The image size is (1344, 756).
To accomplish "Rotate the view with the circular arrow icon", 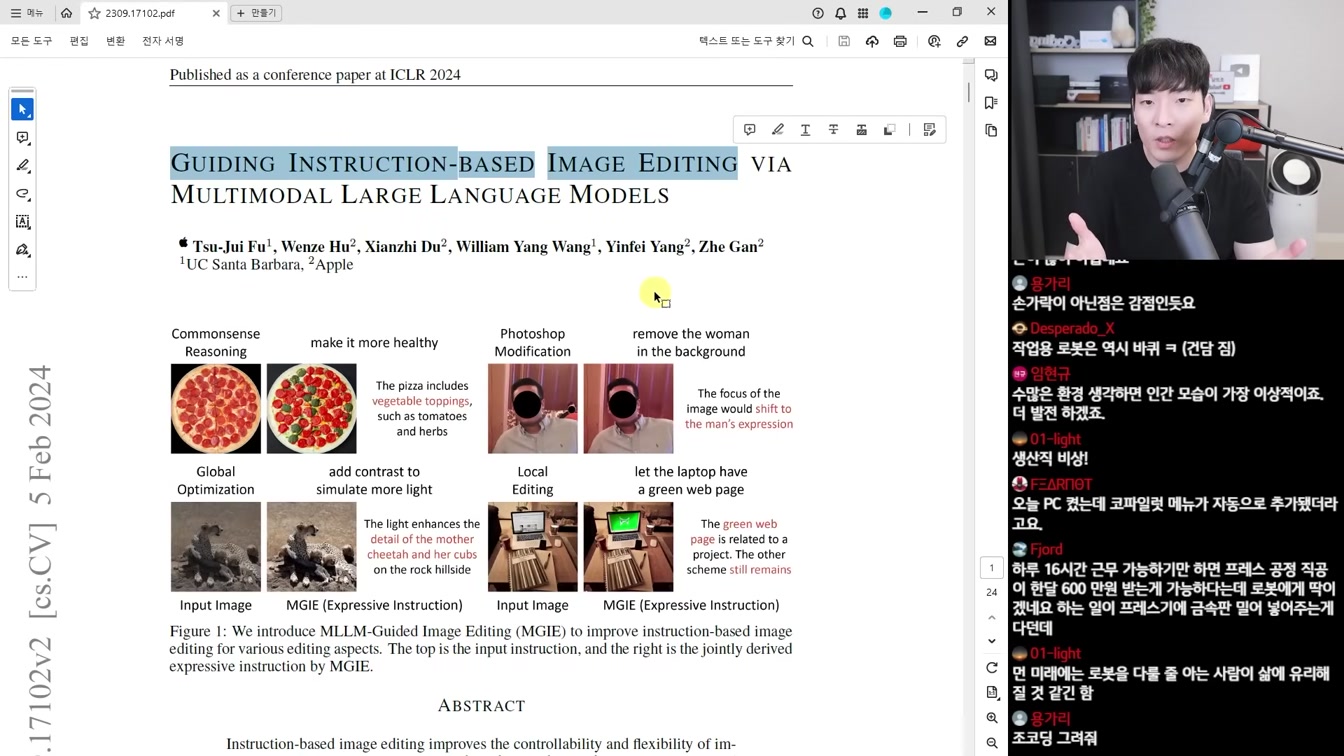I will pyautogui.click(x=991, y=668).
